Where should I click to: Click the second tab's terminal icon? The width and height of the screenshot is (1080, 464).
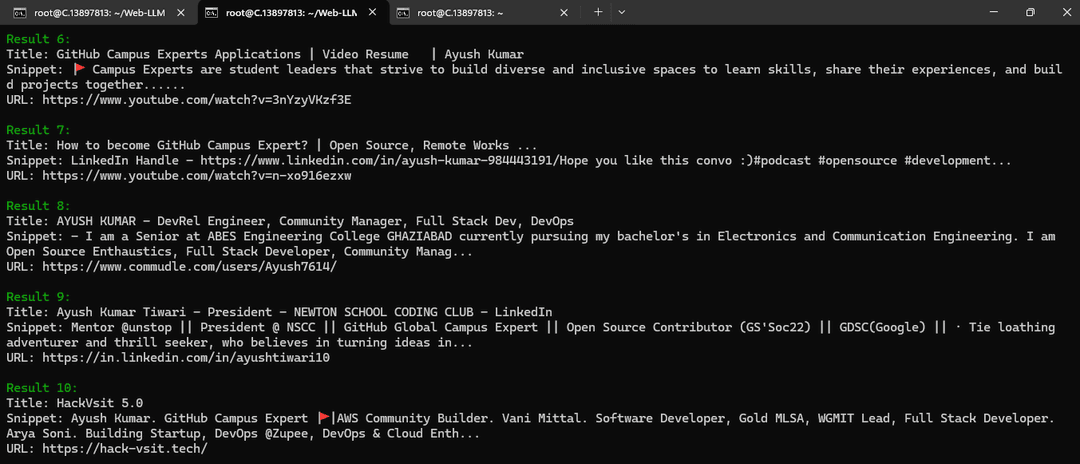pyautogui.click(x=213, y=12)
